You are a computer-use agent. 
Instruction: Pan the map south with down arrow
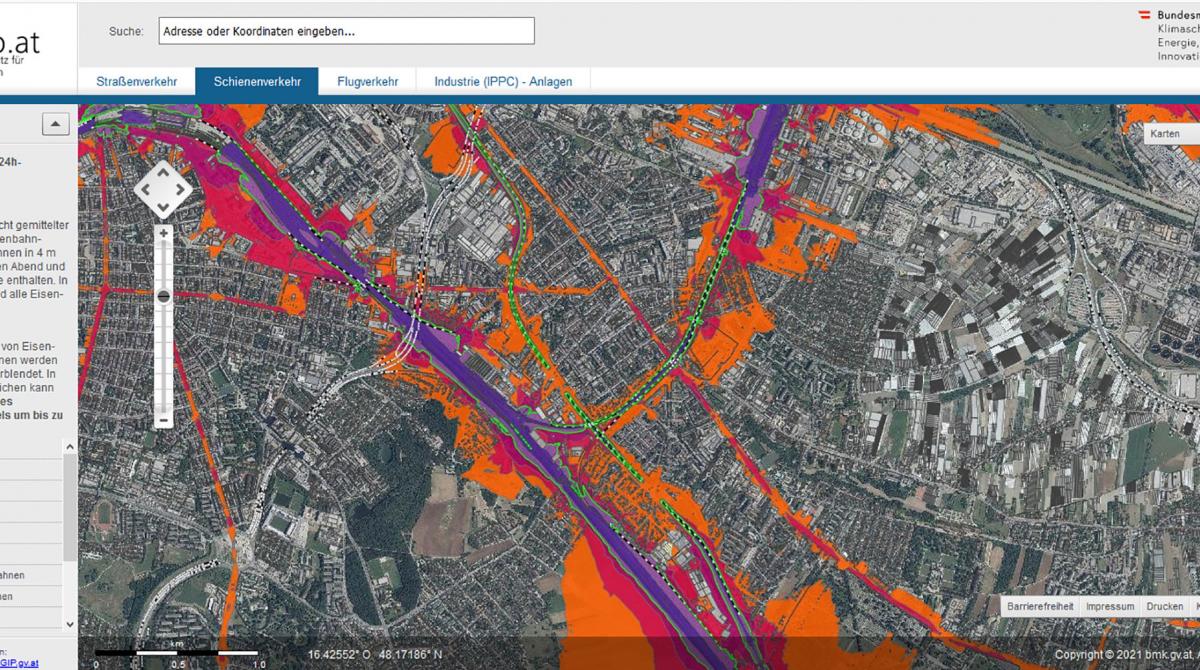click(x=163, y=206)
